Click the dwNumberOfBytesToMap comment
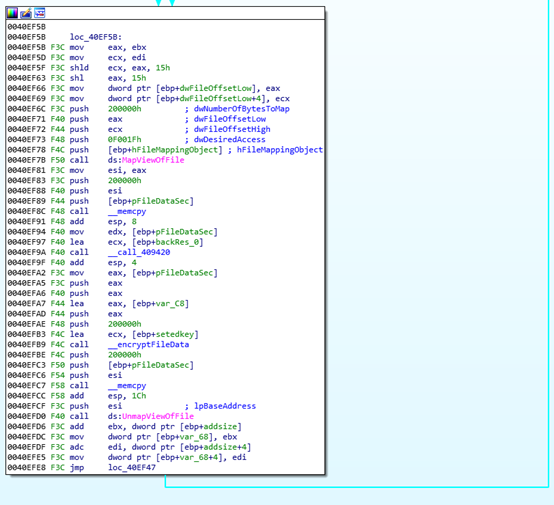This screenshot has width=554, height=505. 242,109
